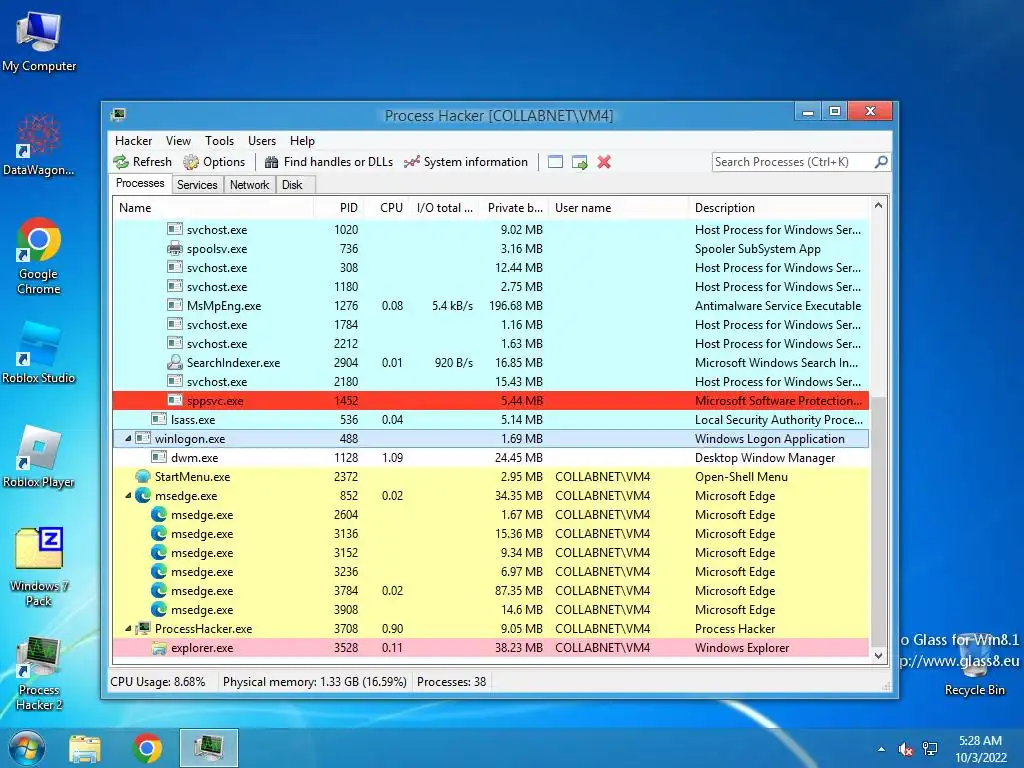Click Find handles or DLLs
The width and height of the screenshot is (1024, 768).
pos(329,162)
